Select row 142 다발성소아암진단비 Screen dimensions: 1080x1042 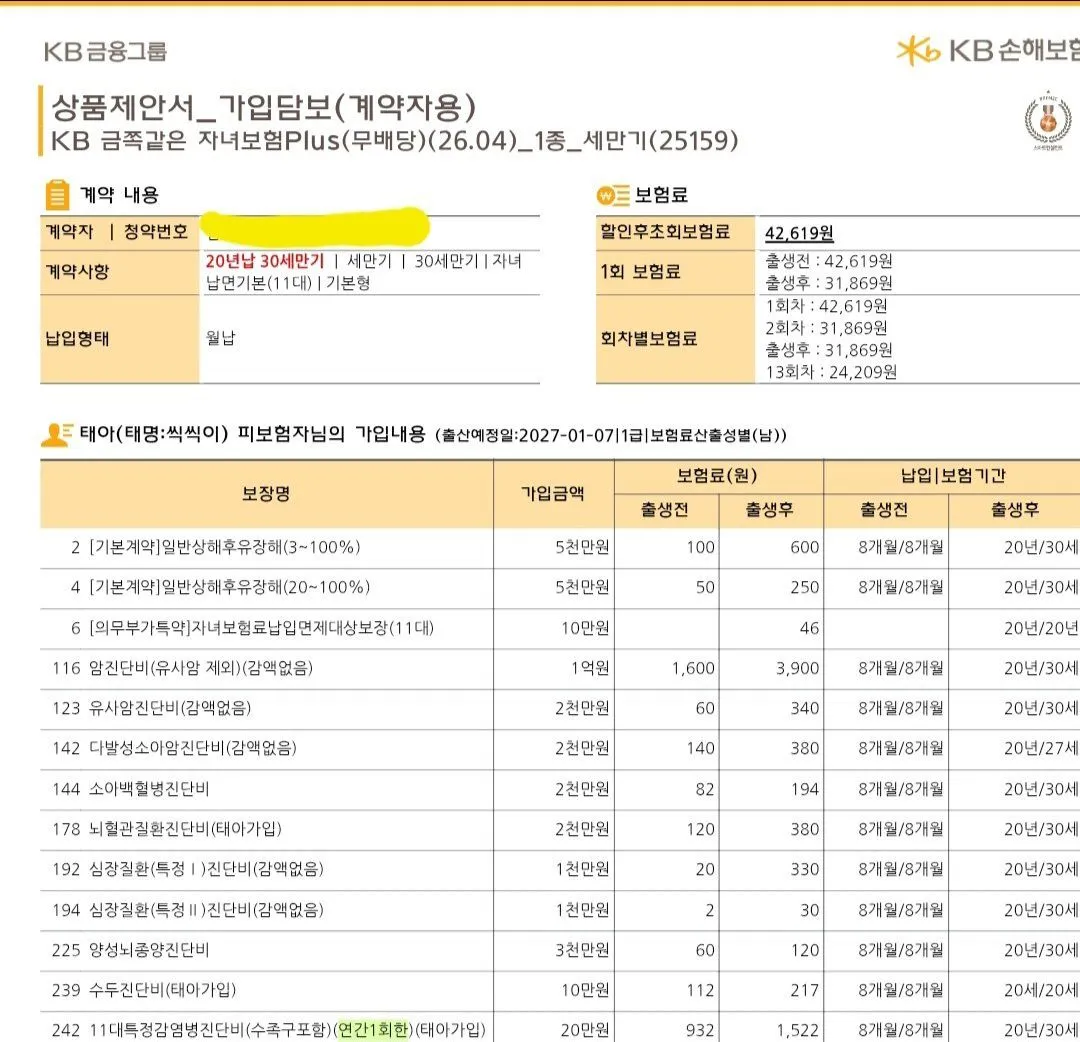[x=560, y=749]
